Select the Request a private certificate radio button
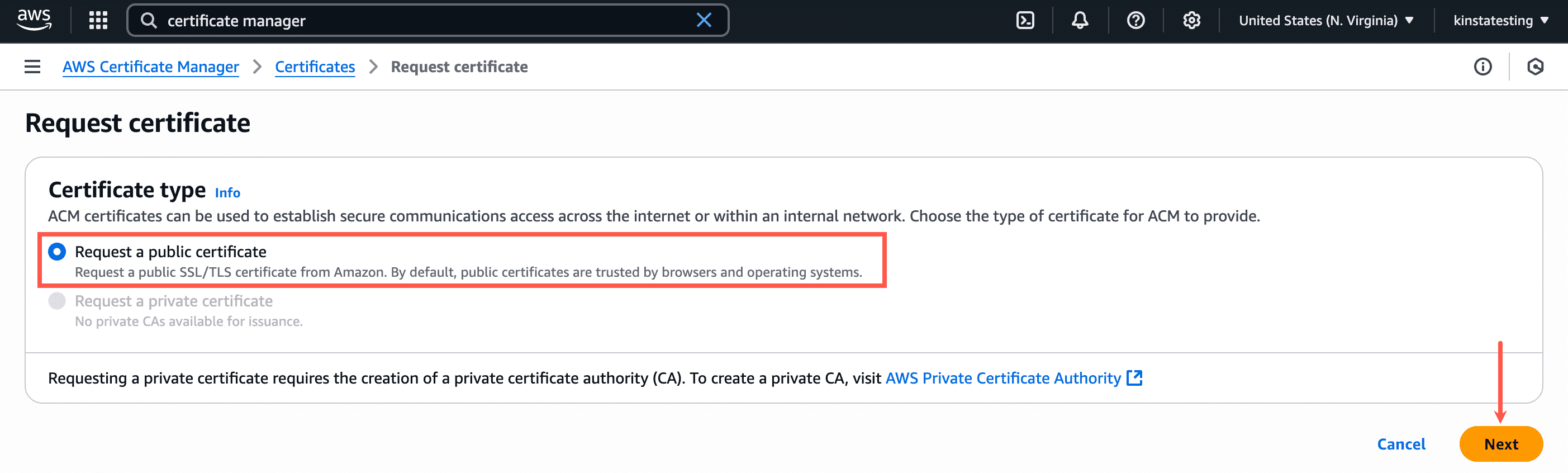Viewport: 1568px width, 473px height. tap(57, 301)
